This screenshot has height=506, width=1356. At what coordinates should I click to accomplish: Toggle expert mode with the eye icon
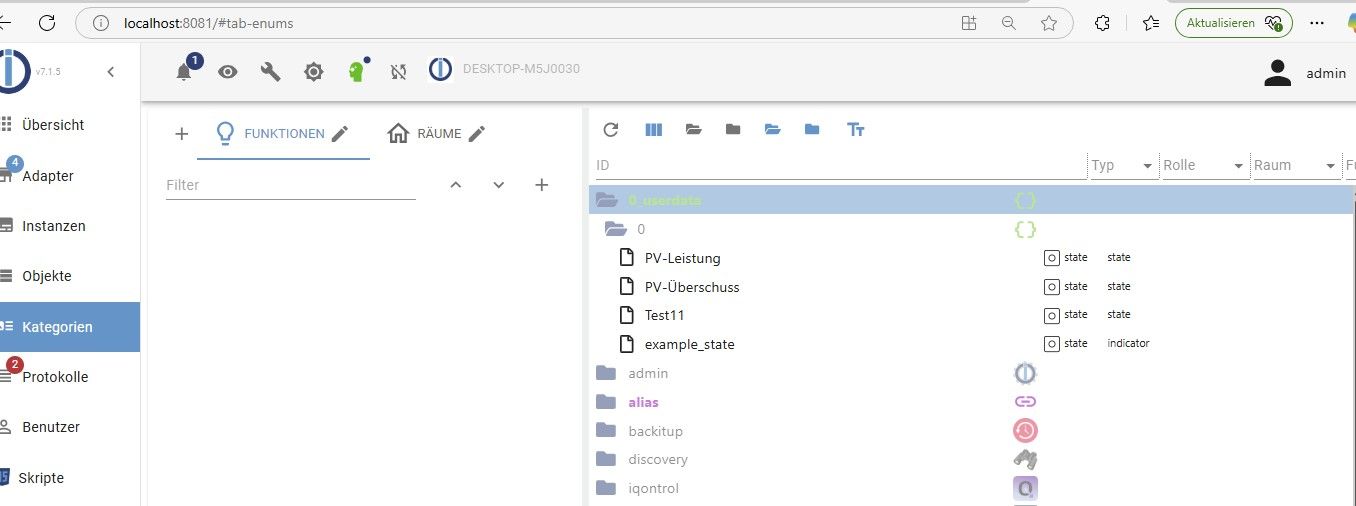(x=228, y=72)
